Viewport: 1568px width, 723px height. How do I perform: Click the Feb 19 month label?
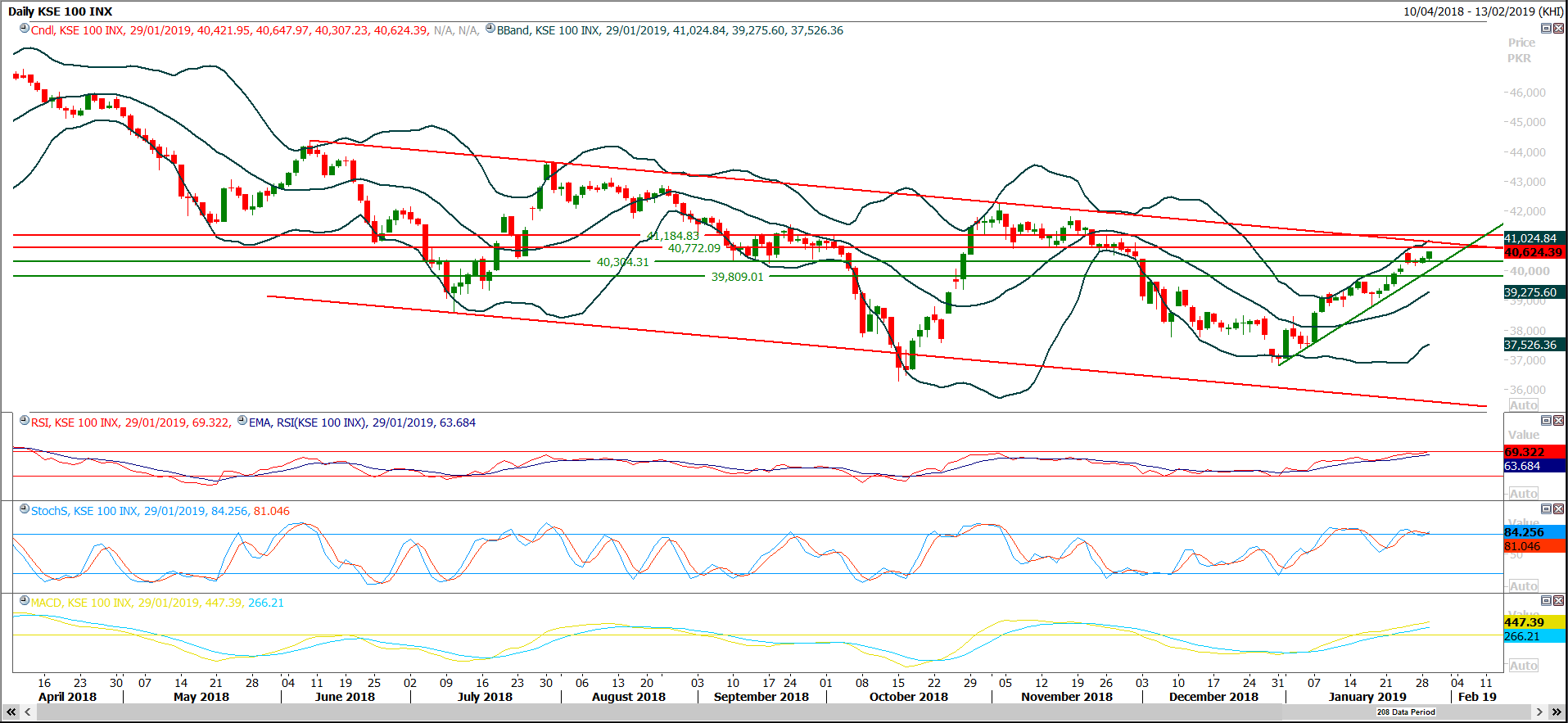tap(1477, 697)
